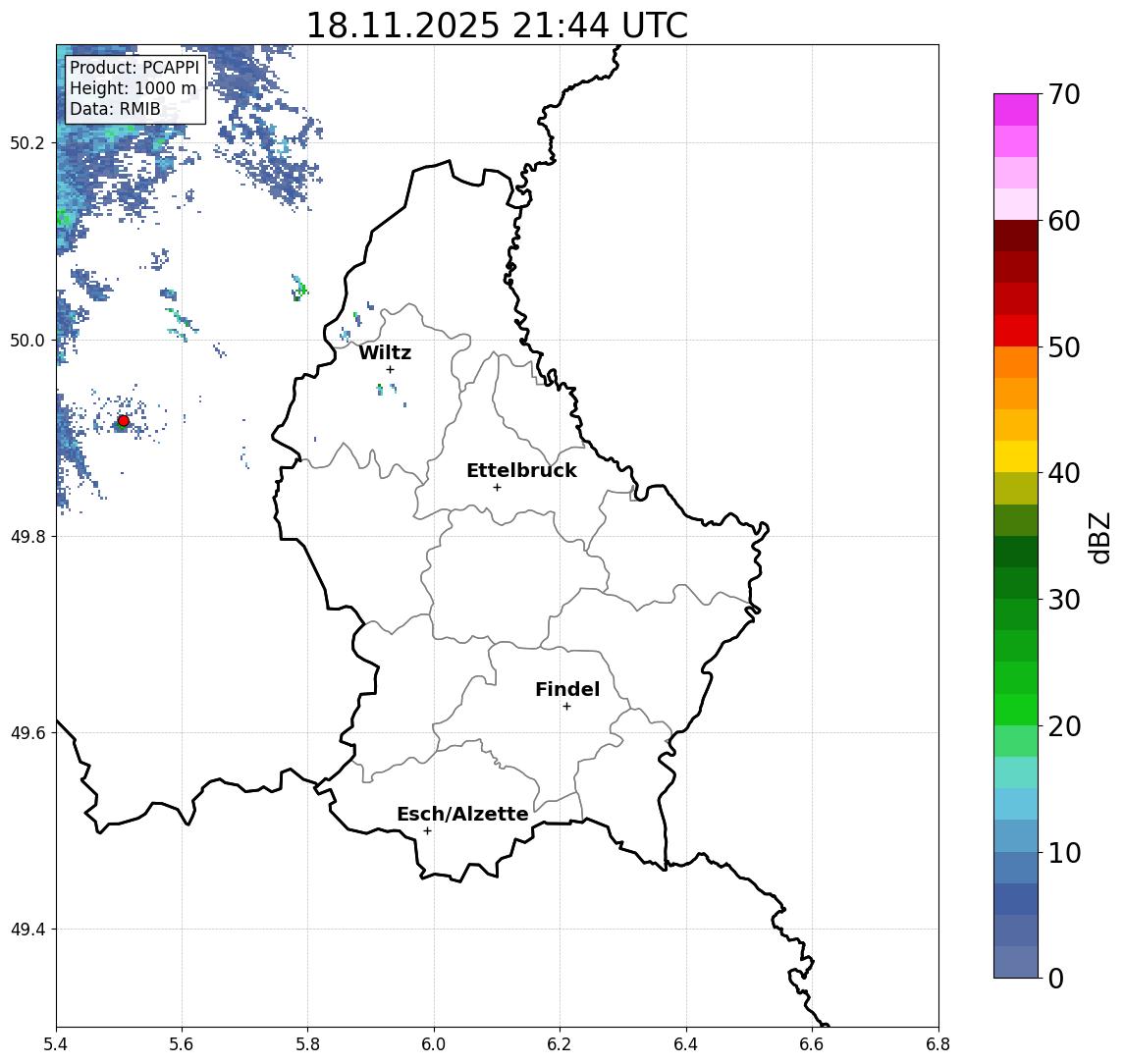Click the Ettelbruck station label
This screenshot has height=1064, width=1124.
(521, 470)
